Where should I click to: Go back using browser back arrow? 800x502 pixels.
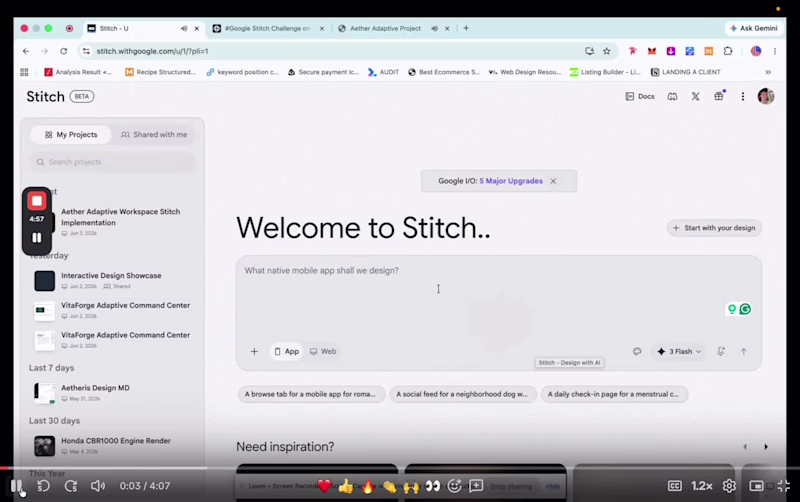pos(26,51)
